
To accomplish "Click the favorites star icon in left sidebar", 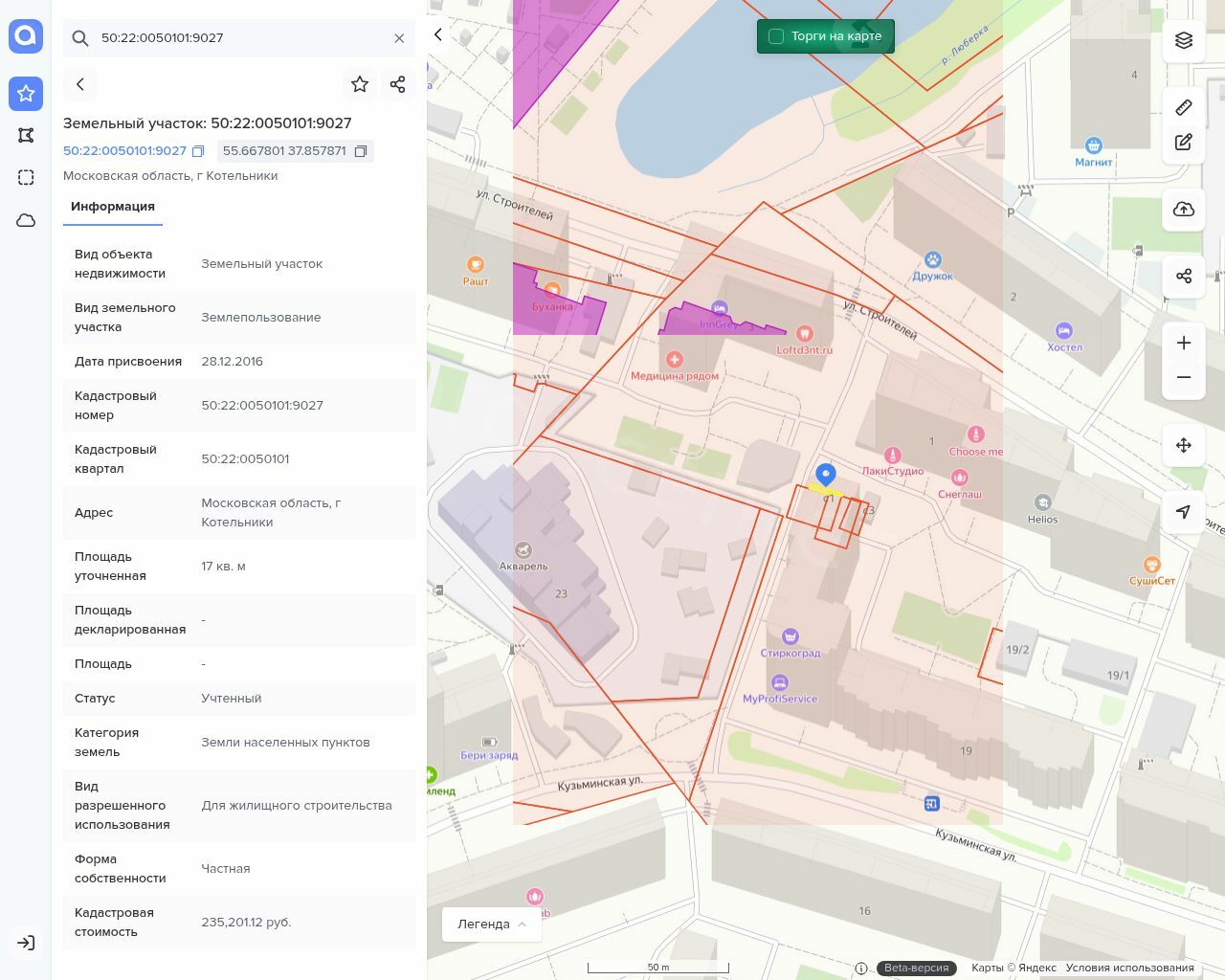I will pyautogui.click(x=26, y=93).
